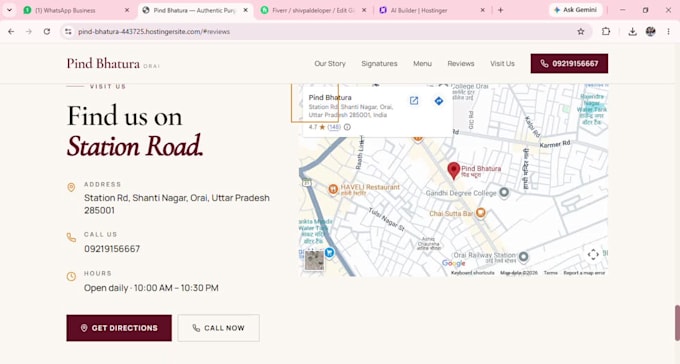Go back with browser back arrow
The width and height of the screenshot is (680, 364).
point(11,31)
